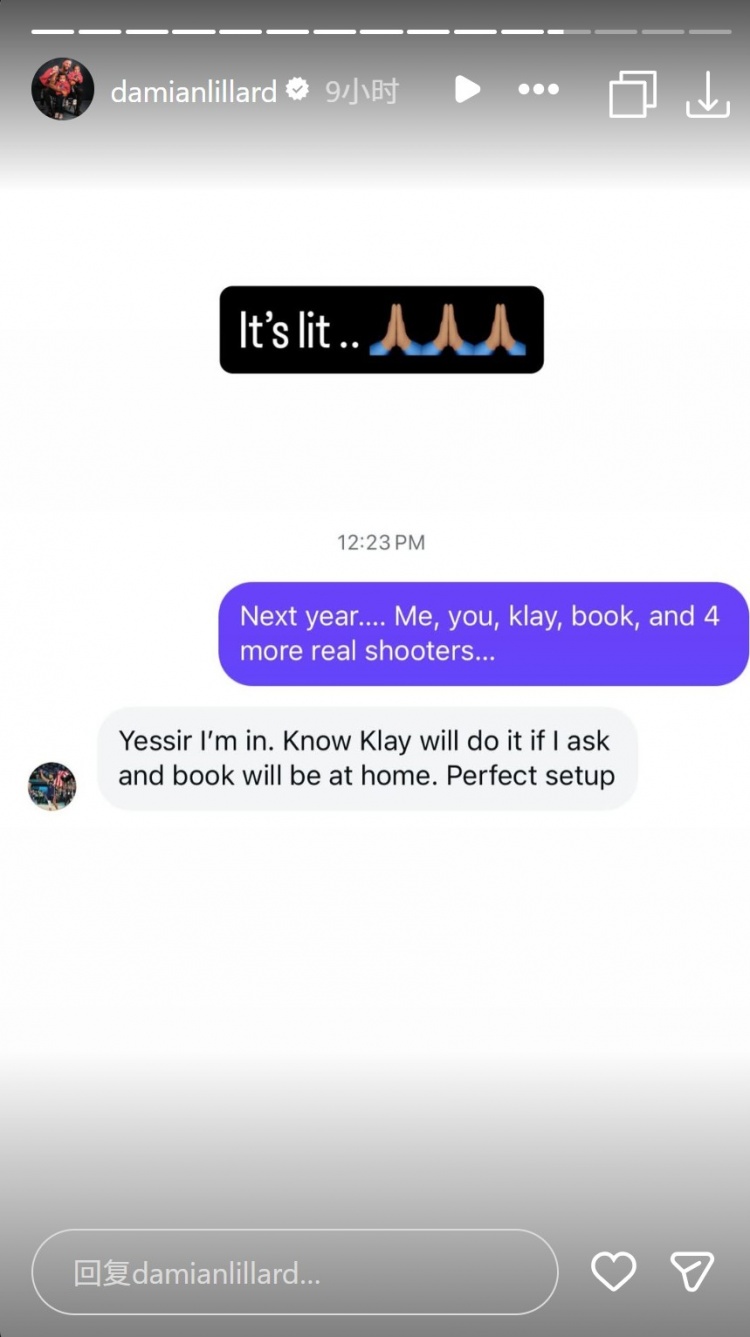Tap the damianlillard username
The image size is (750, 1337).
tap(193, 92)
